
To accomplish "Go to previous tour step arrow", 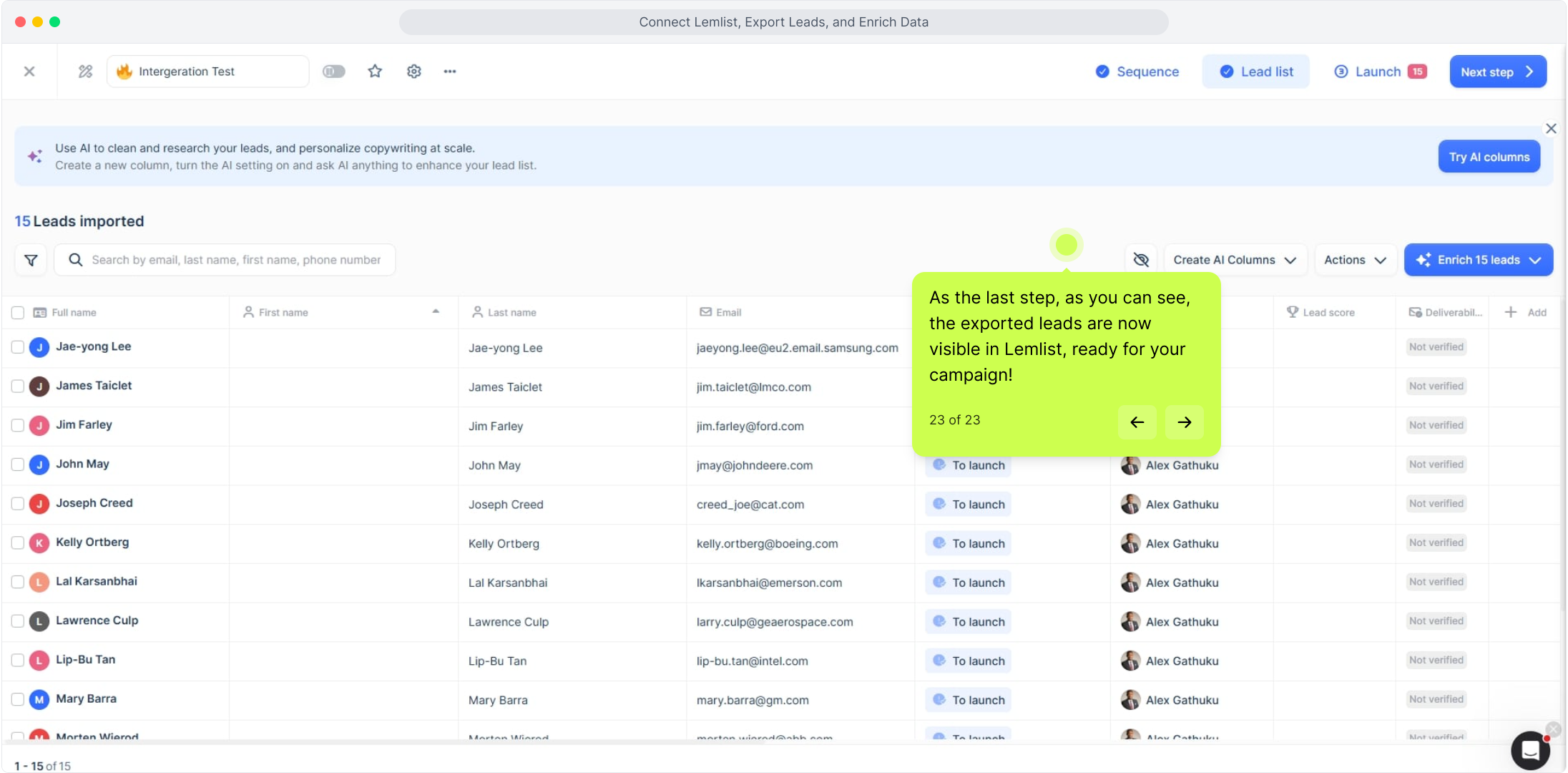I will 1137,422.
